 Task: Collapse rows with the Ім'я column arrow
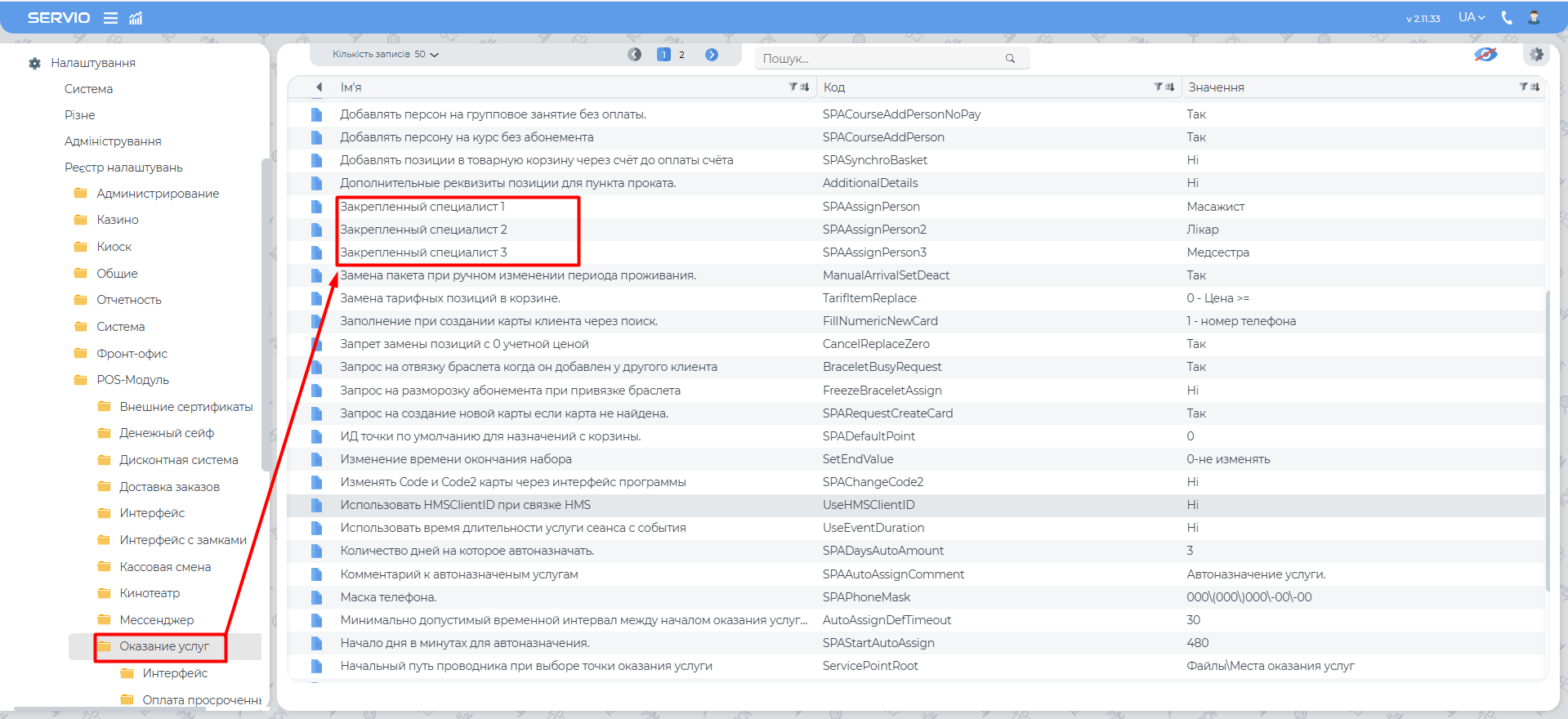pos(319,87)
